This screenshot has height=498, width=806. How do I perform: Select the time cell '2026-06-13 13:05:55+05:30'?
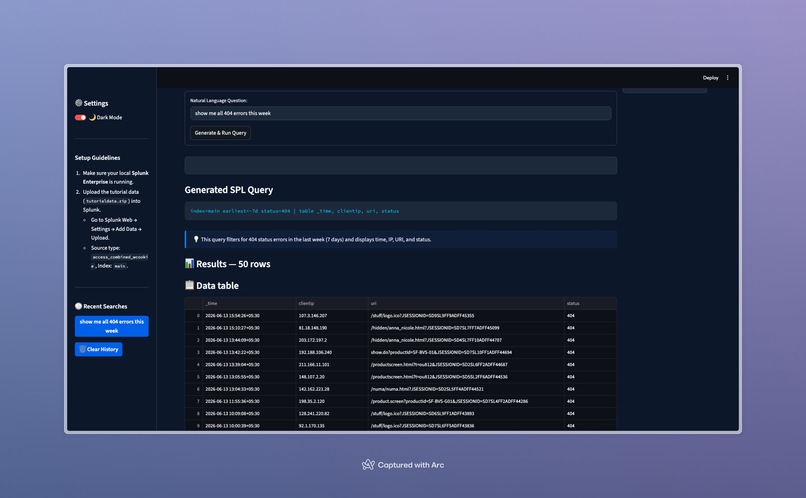249,377
